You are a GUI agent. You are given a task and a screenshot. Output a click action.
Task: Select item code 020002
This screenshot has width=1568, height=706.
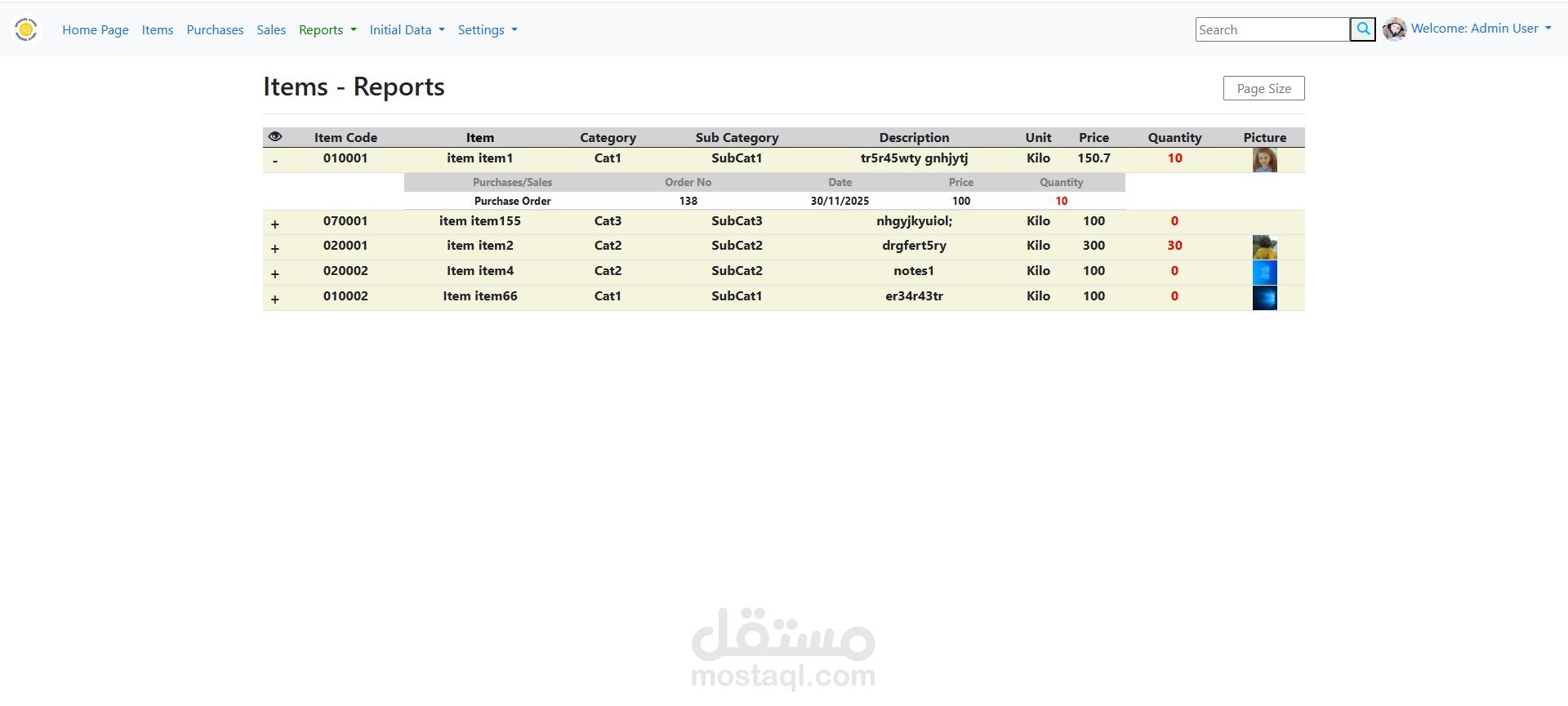pos(345,271)
